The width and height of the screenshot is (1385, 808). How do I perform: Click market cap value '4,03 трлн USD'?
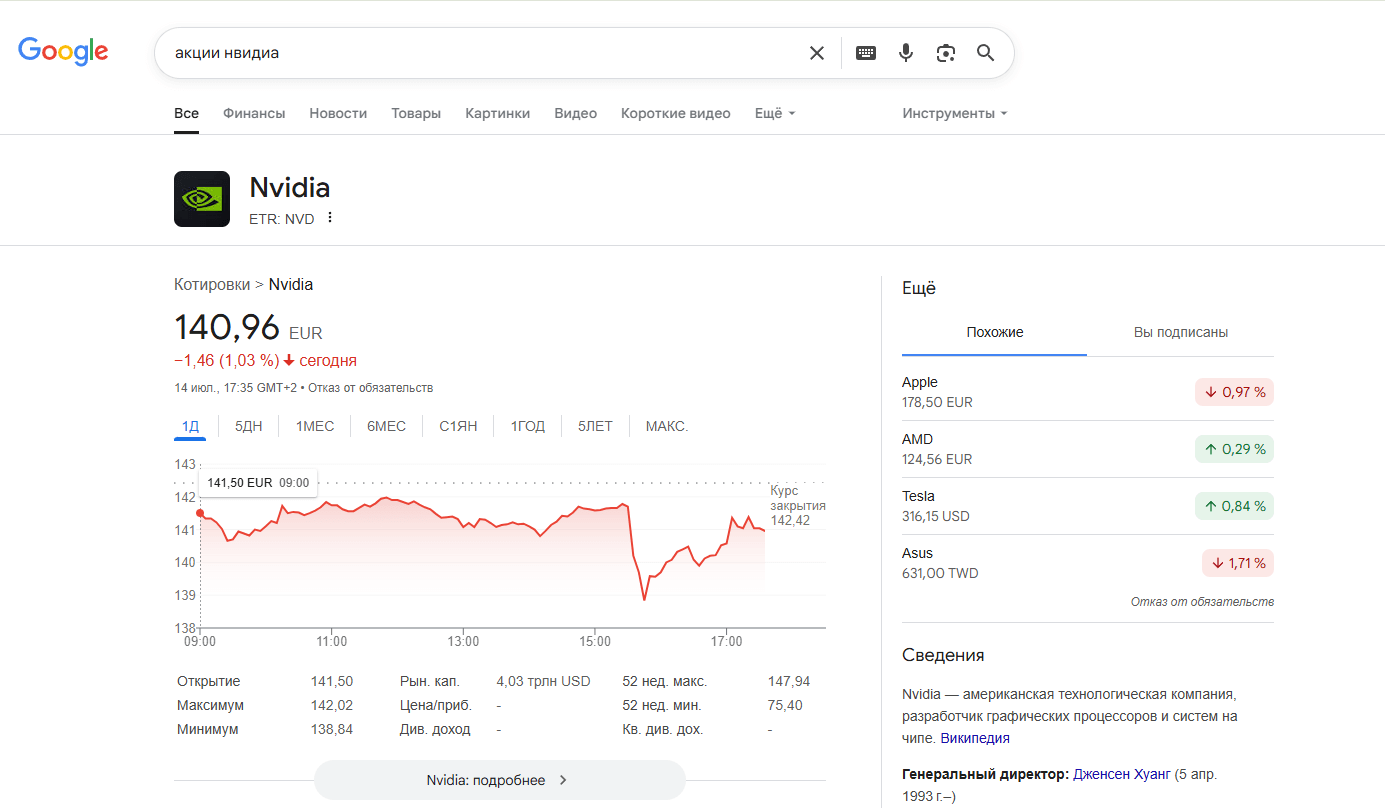tap(544, 682)
